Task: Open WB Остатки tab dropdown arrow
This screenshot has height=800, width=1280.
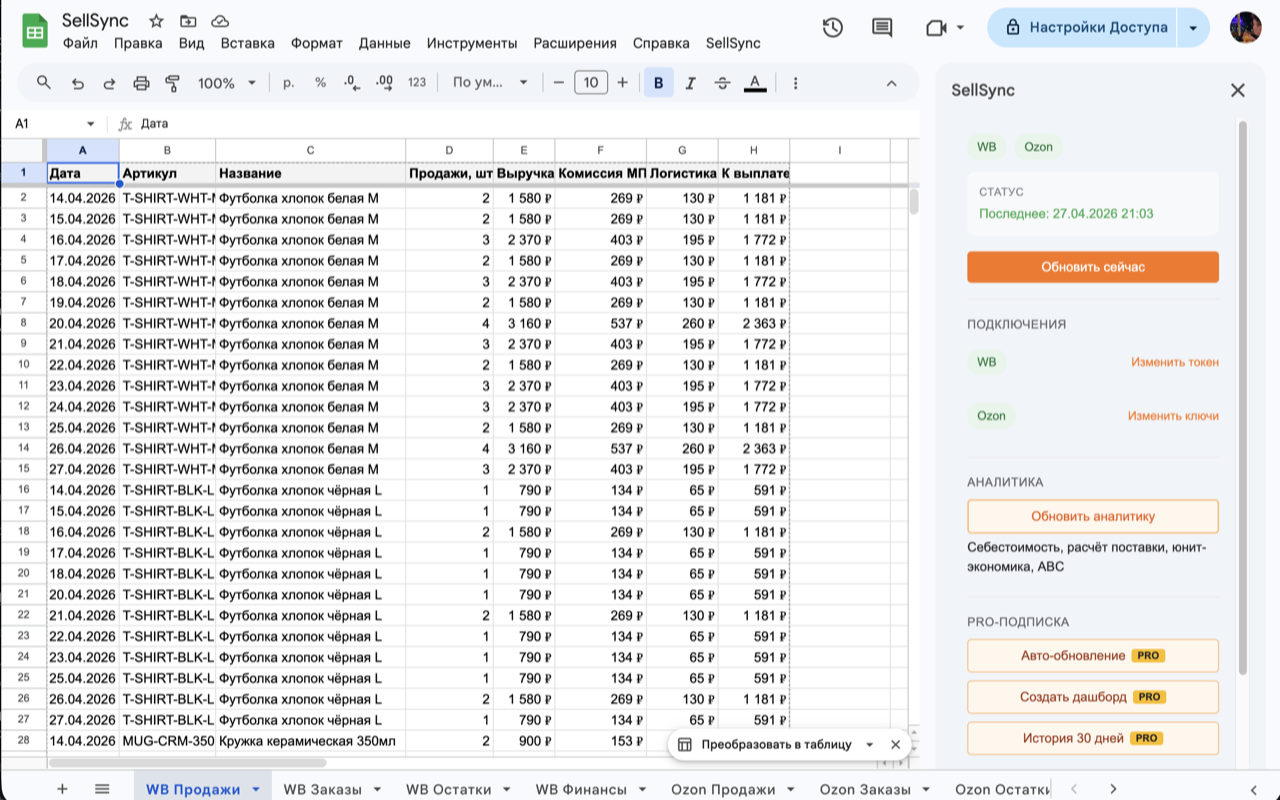Action: pyautogui.click(x=506, y=789)
